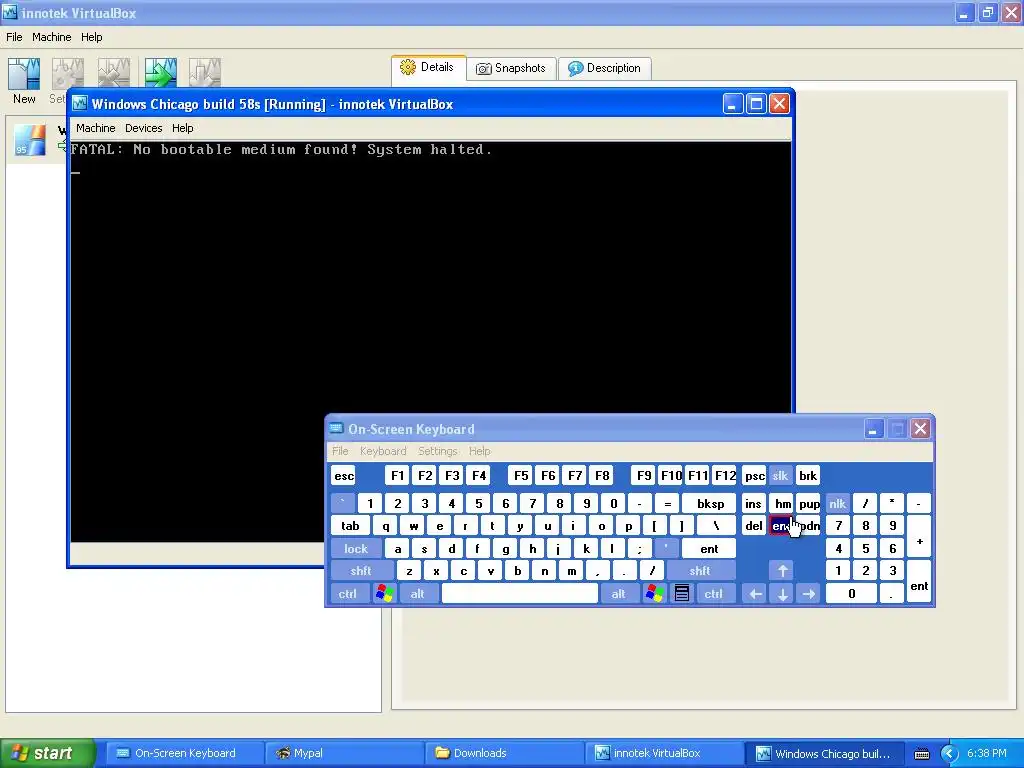Toggle the right shft key
This screenshot has width=1024, height=768.
699,571
